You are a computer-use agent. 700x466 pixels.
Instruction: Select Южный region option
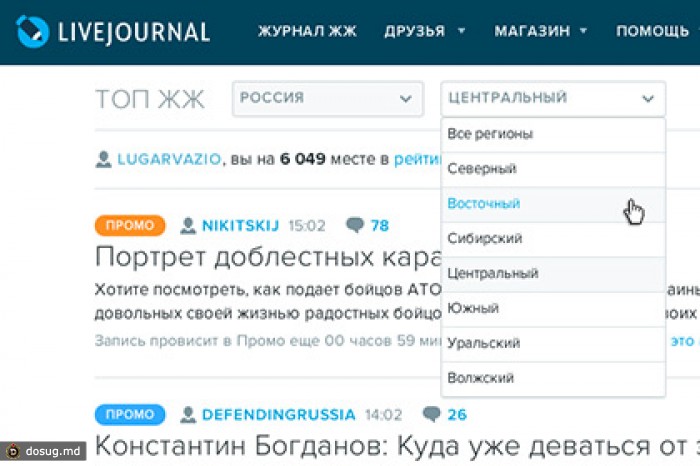click(553, 308)
